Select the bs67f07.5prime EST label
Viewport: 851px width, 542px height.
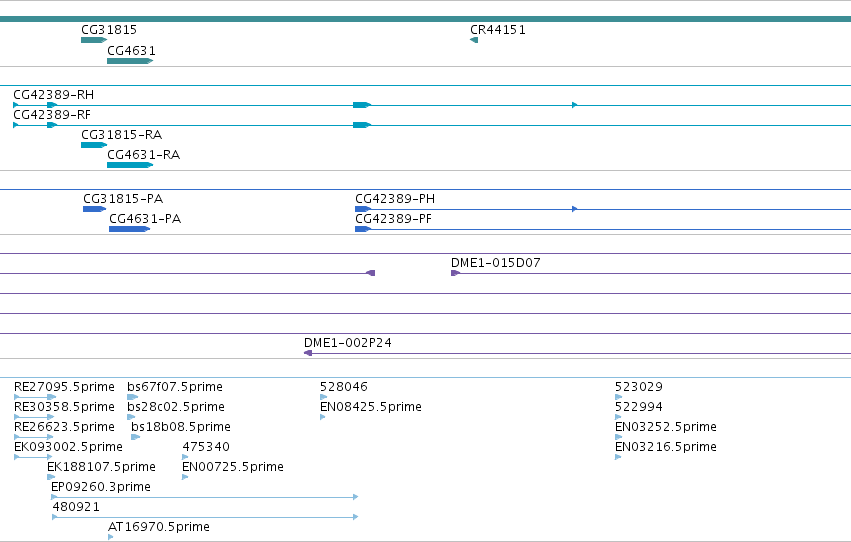[x=175, y=387]
